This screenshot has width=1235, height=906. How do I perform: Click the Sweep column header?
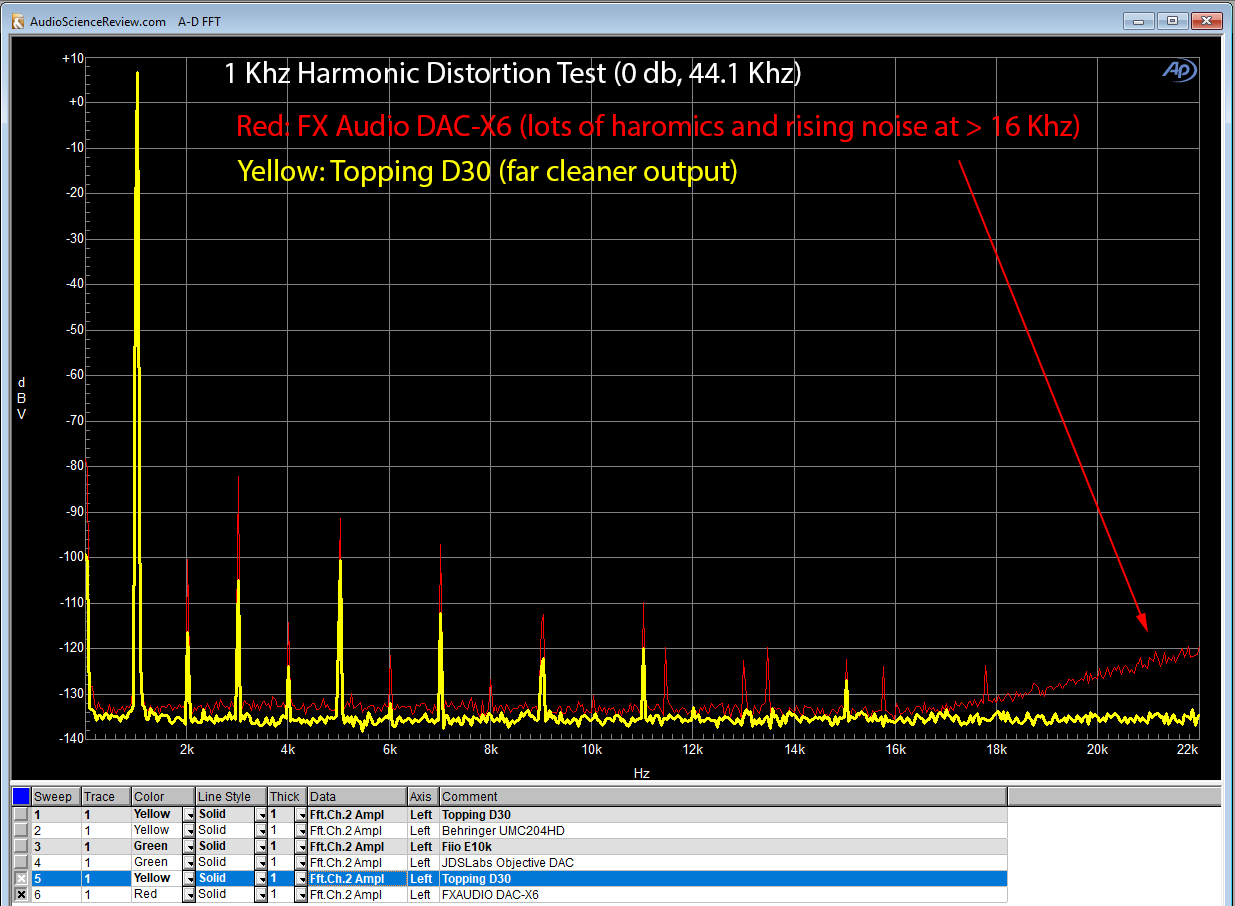56,797
